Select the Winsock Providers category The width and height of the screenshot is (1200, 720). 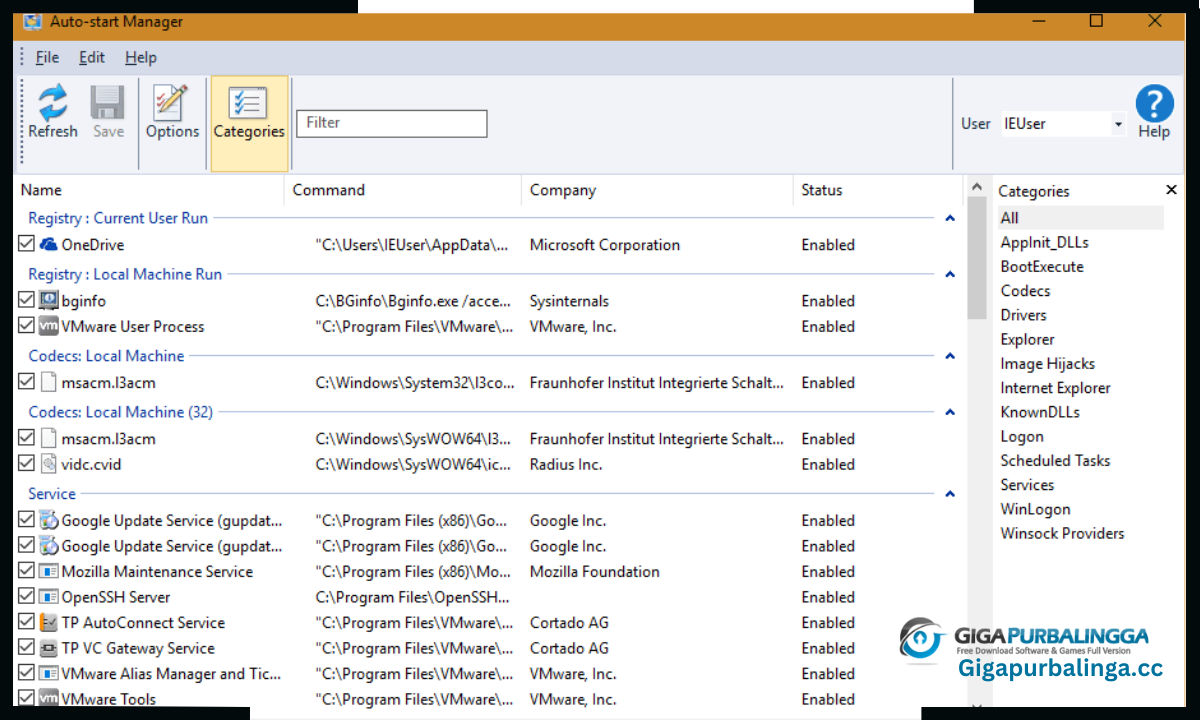[x=1062, y=533]
